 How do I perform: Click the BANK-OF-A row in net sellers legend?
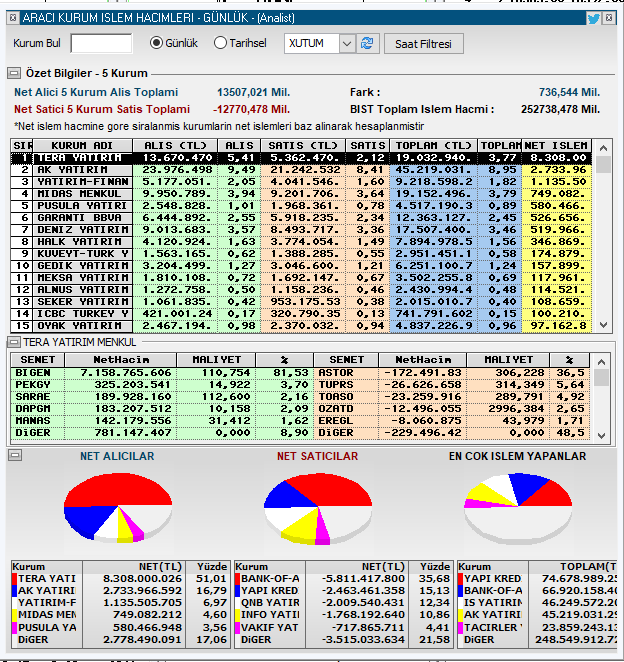(343, 579)
